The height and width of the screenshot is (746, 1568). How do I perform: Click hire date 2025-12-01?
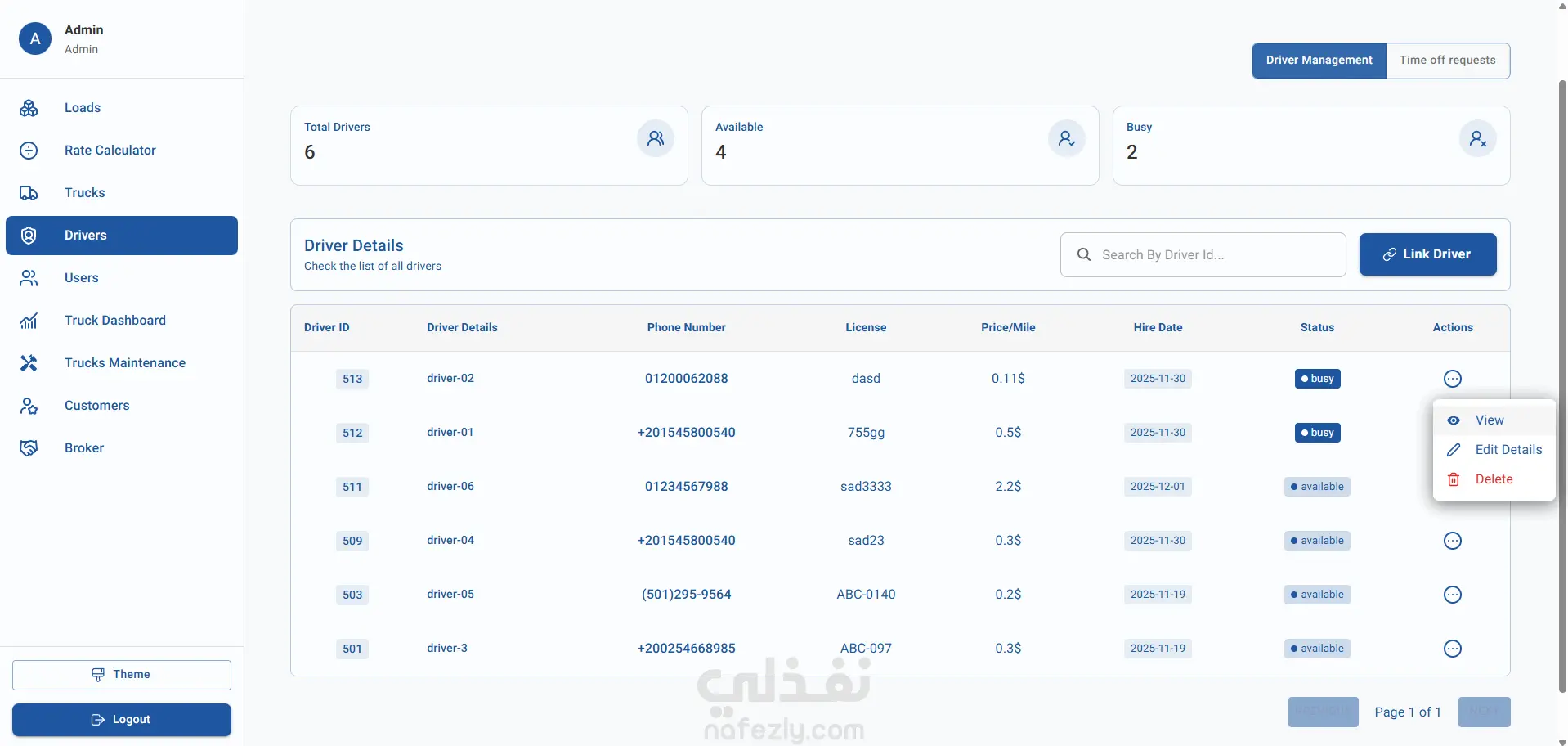click(x=1158, y=487)
